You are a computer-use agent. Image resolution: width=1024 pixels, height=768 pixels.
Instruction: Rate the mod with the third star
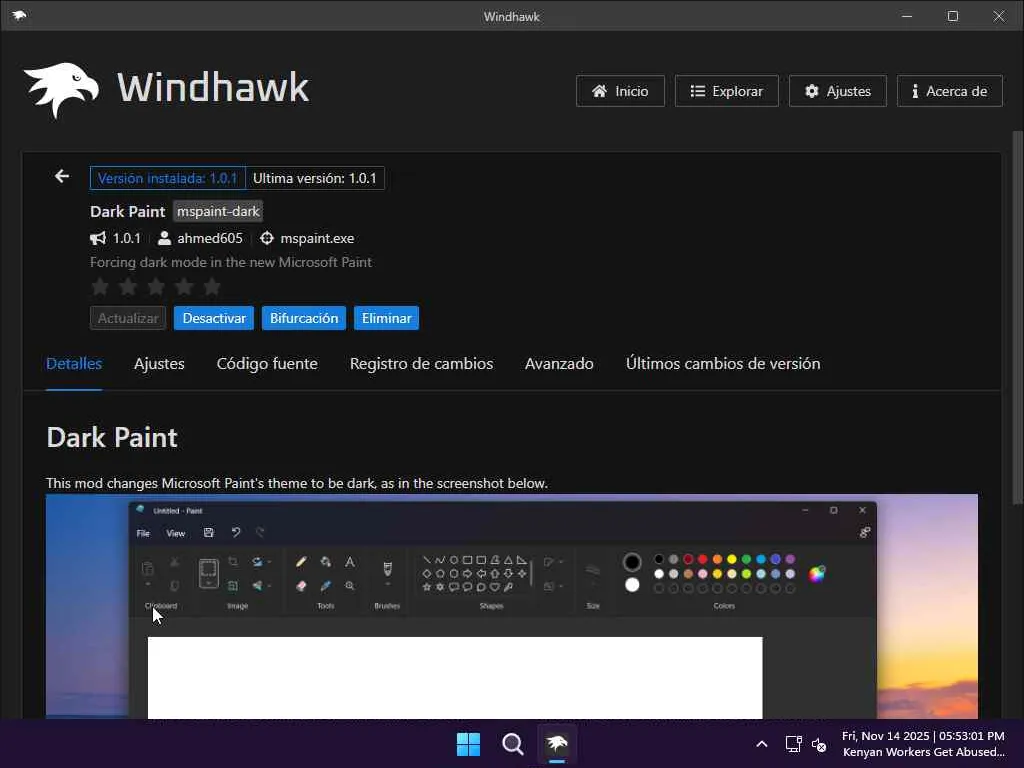(x=156, y=286)
